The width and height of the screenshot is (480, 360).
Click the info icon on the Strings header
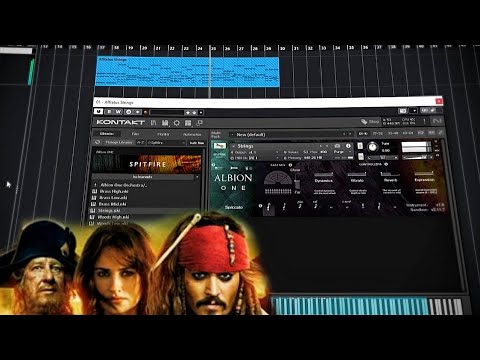348,146
